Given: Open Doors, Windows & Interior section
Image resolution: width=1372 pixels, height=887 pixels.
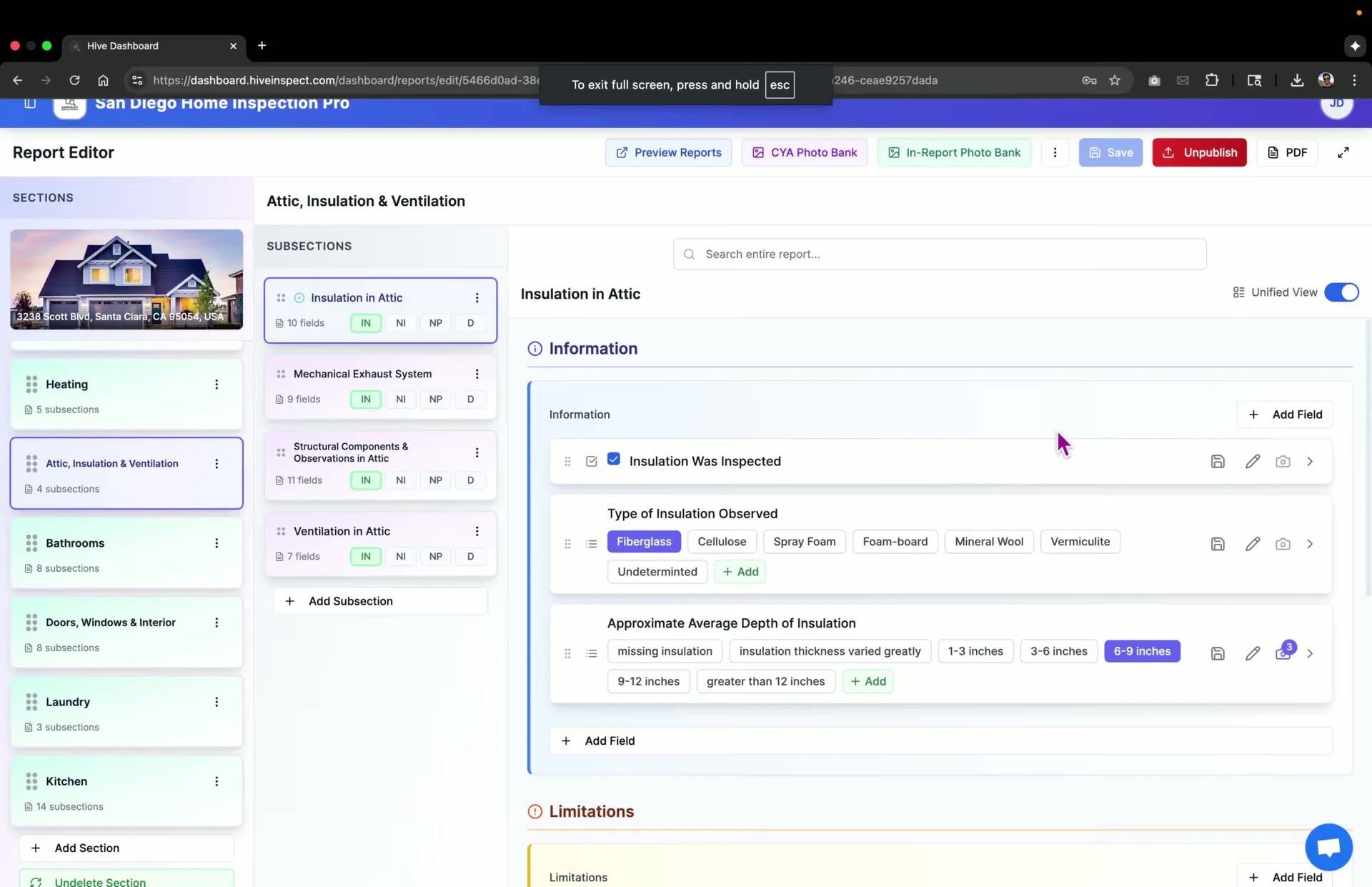Looking at the screenshot, I should click(x=126, y=633).
